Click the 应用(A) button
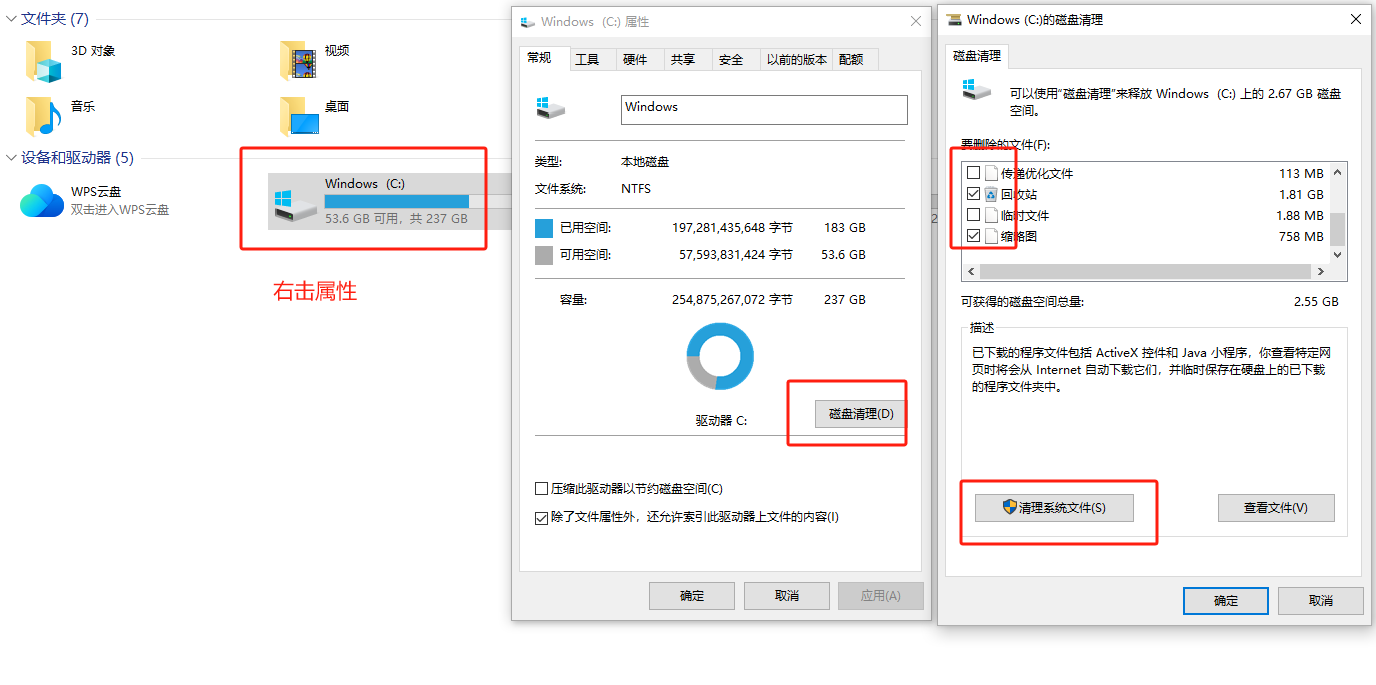This screenshot has height=685, width=1376. coord(881,596)
